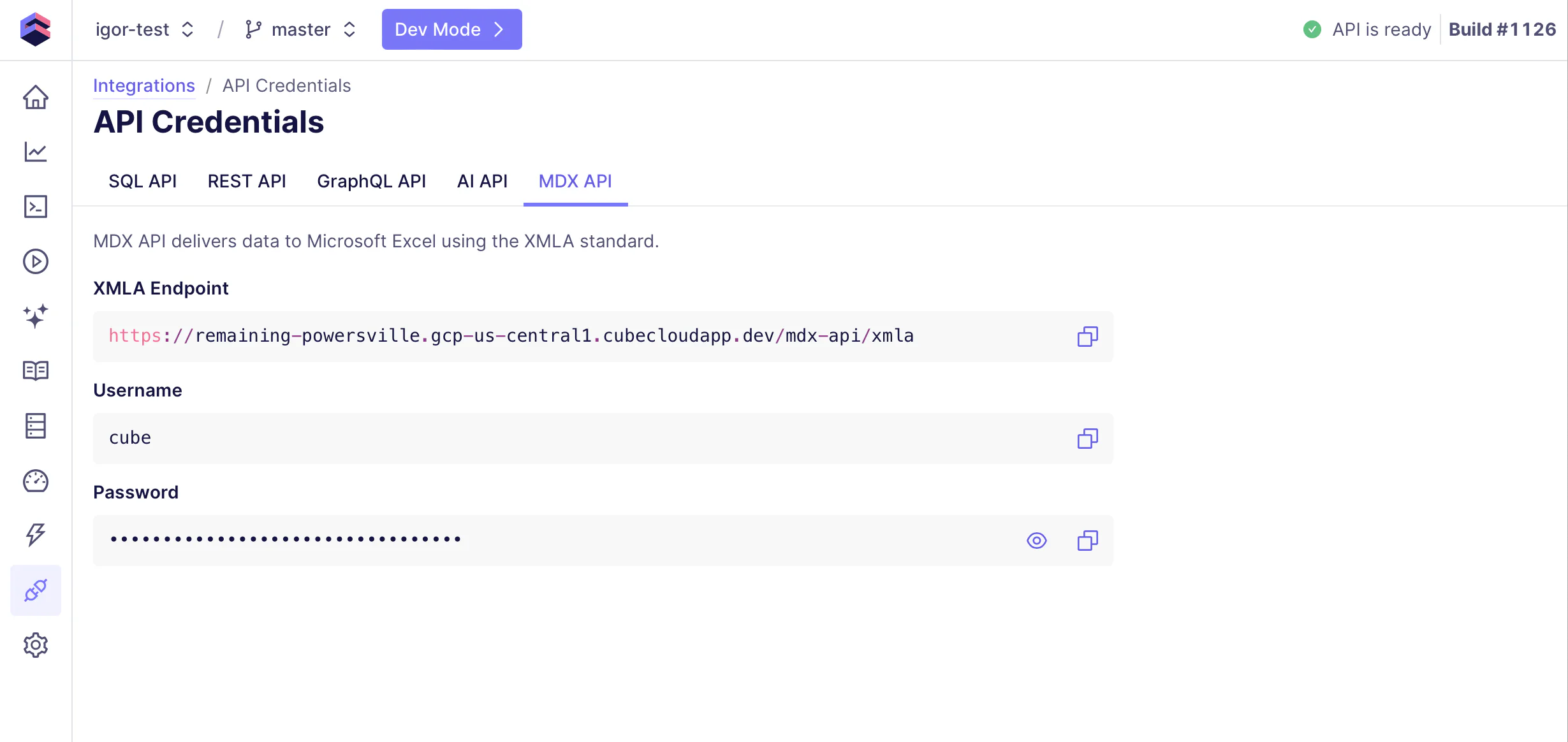
Task: Click the line chart icon in sidebar
Action: click(36, 152)
